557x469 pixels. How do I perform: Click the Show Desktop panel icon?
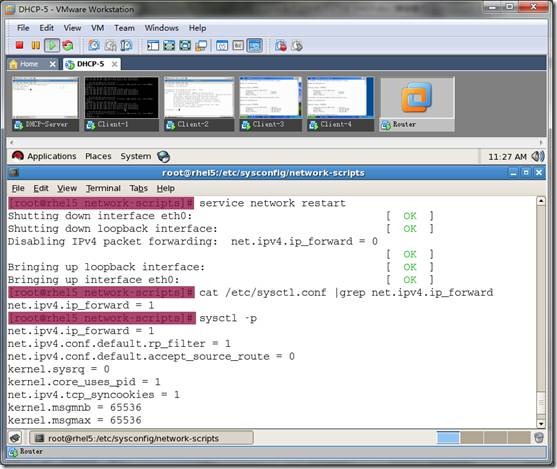15,438
